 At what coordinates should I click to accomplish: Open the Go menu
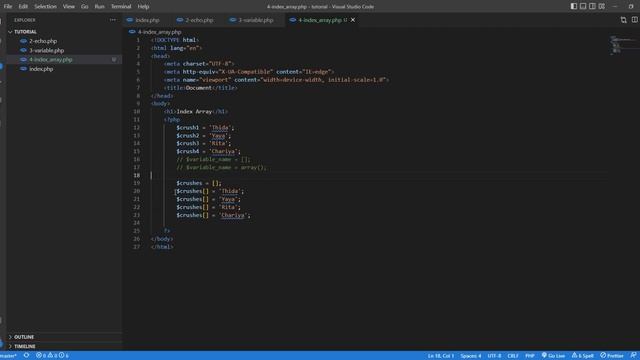pyautogui.click(x=84, y=7)
